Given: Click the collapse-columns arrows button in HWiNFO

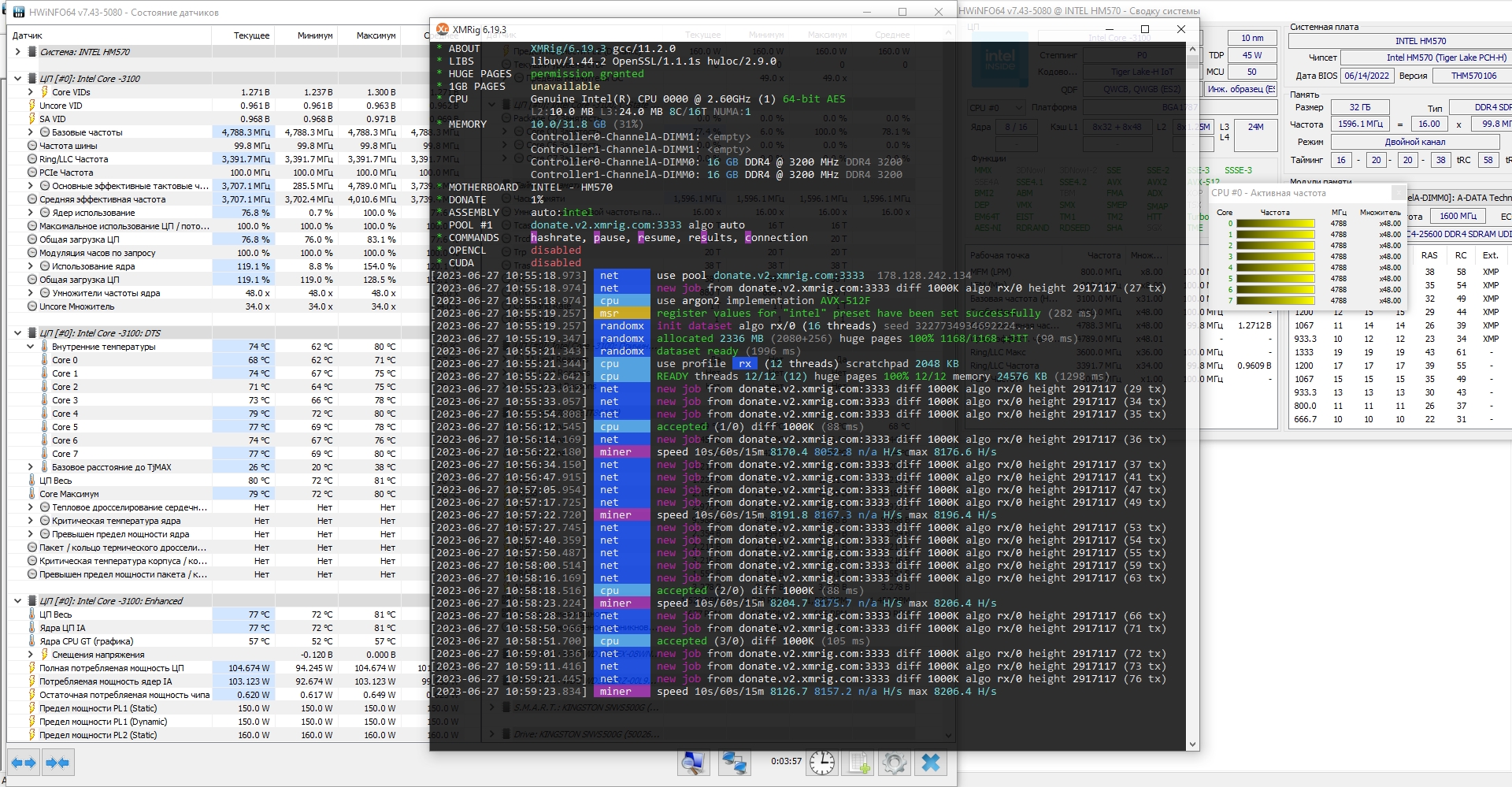Looking at the screenshot, I should pyautogui.click(x=57, y=763).
